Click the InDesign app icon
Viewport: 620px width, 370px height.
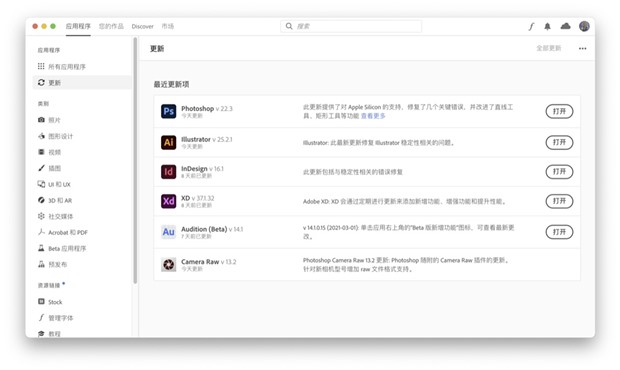(168, 172)
